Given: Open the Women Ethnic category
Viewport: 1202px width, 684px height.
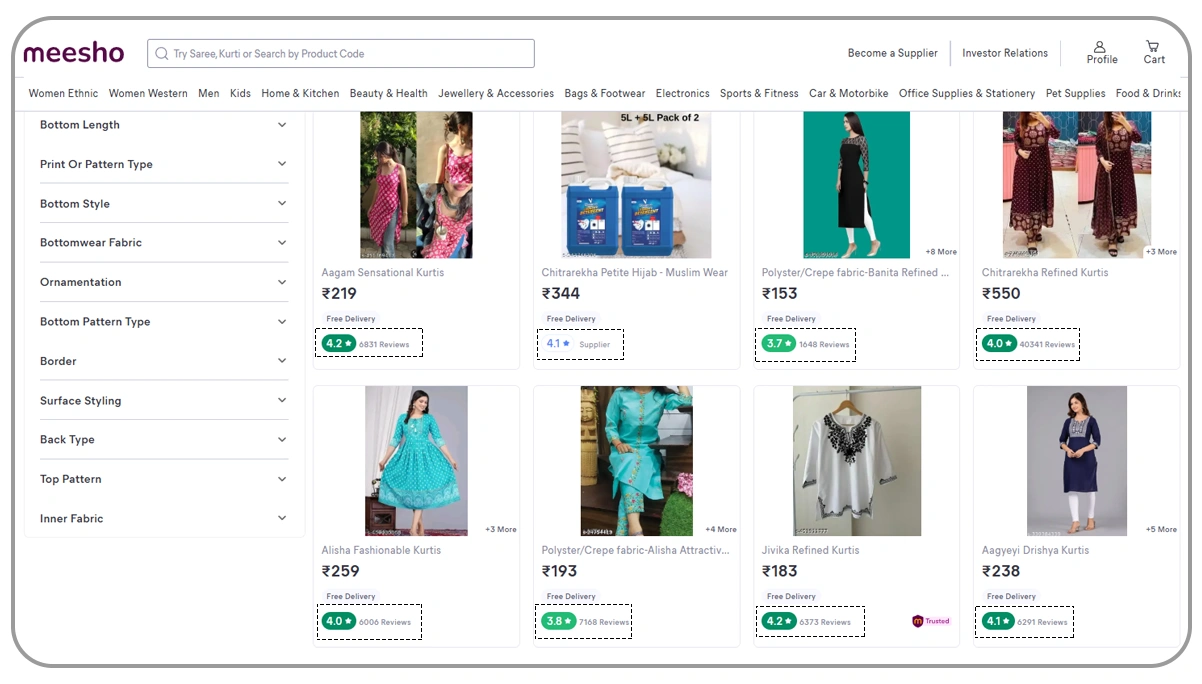Looking at the screenshot, I should tap(62, 93).
